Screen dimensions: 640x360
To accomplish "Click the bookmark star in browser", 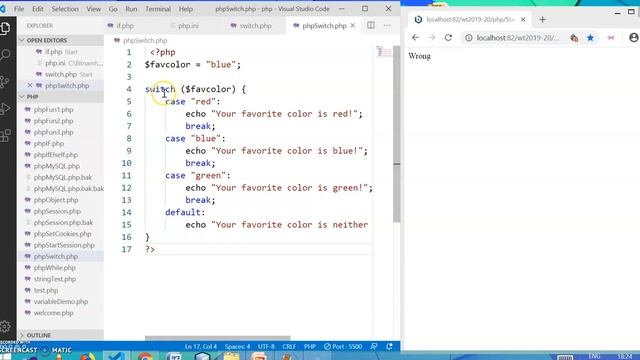I will click(590, 38).
